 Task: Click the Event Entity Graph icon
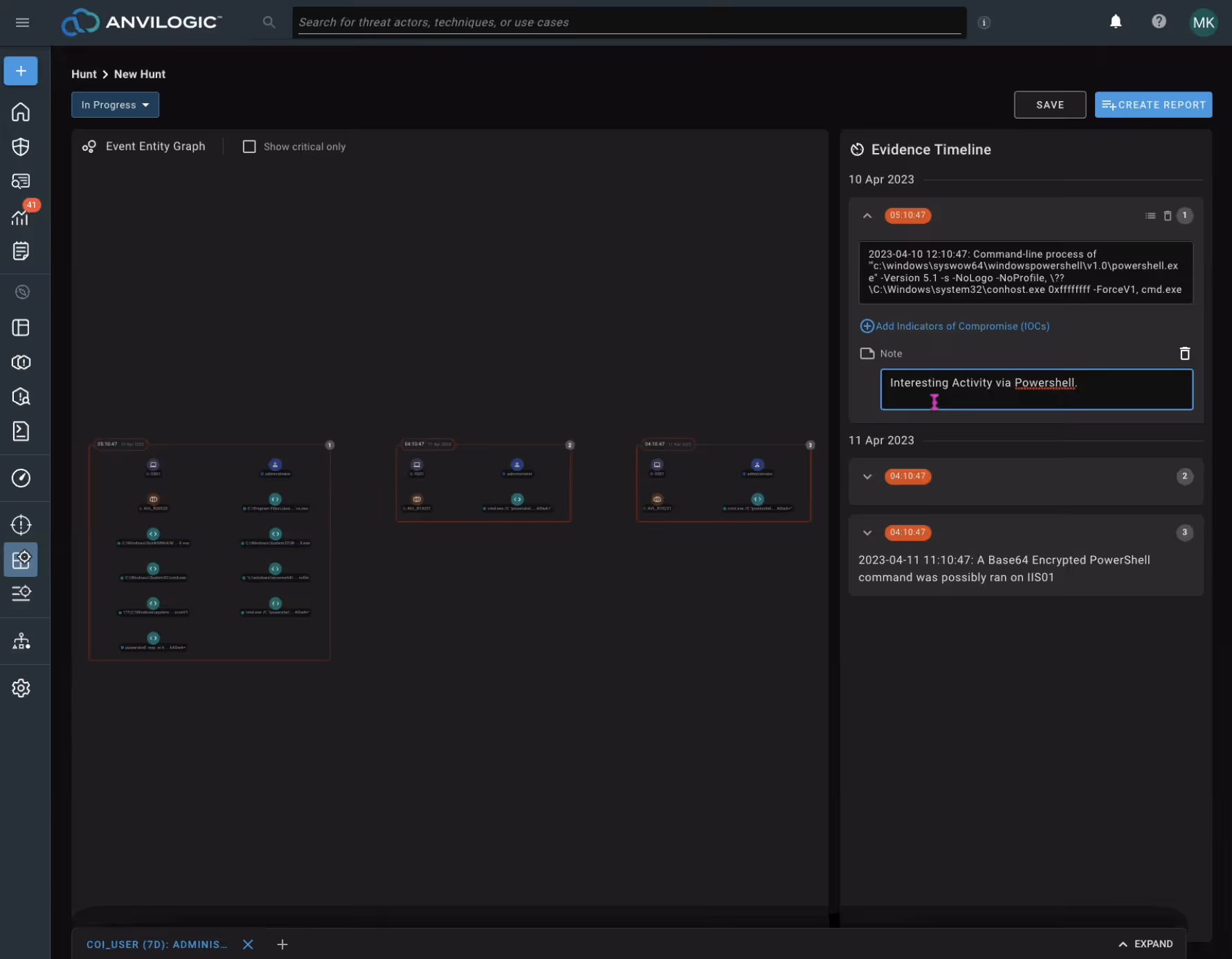[89, 147]
